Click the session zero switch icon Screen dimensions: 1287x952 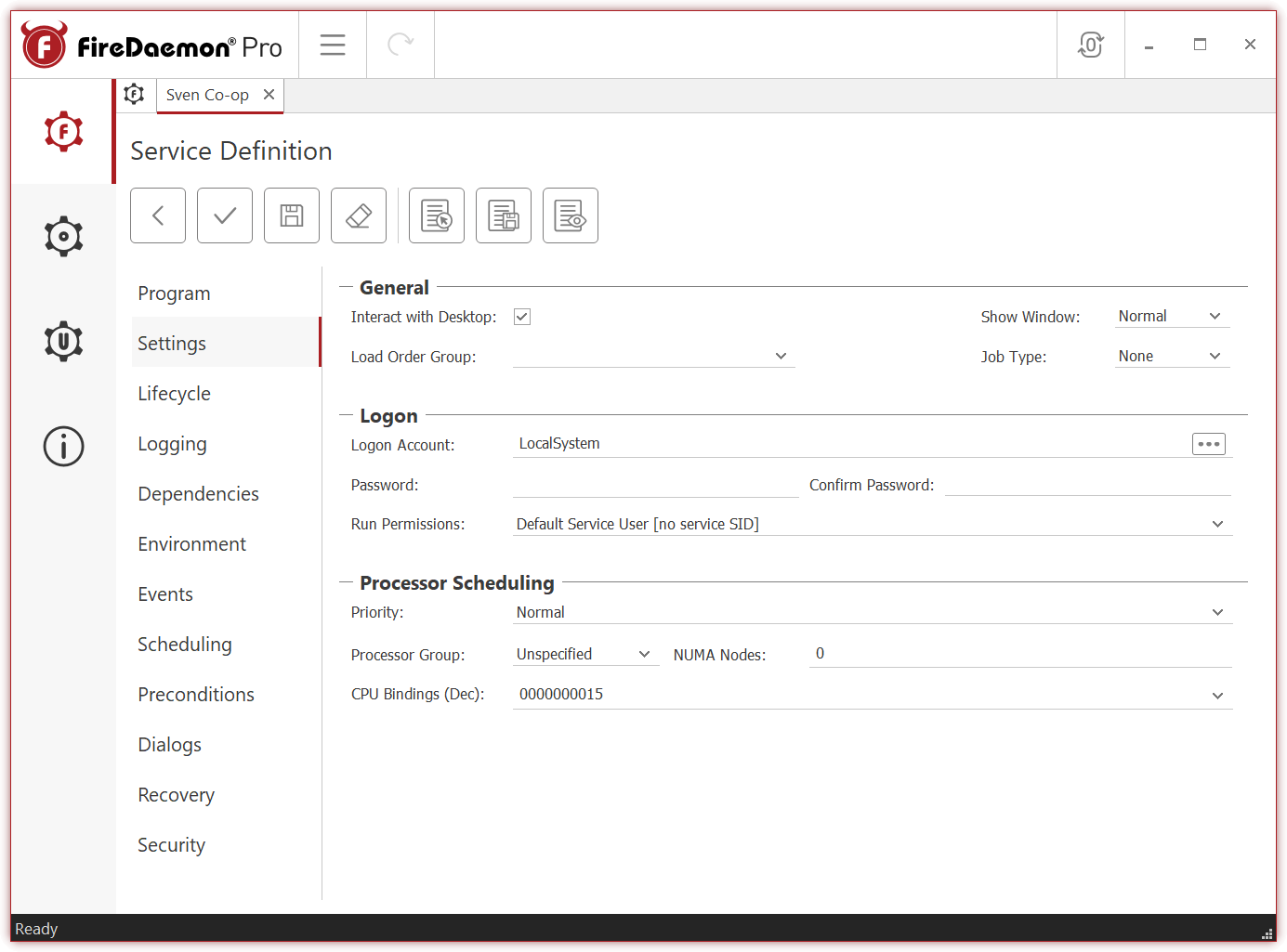pos(1091,45)
